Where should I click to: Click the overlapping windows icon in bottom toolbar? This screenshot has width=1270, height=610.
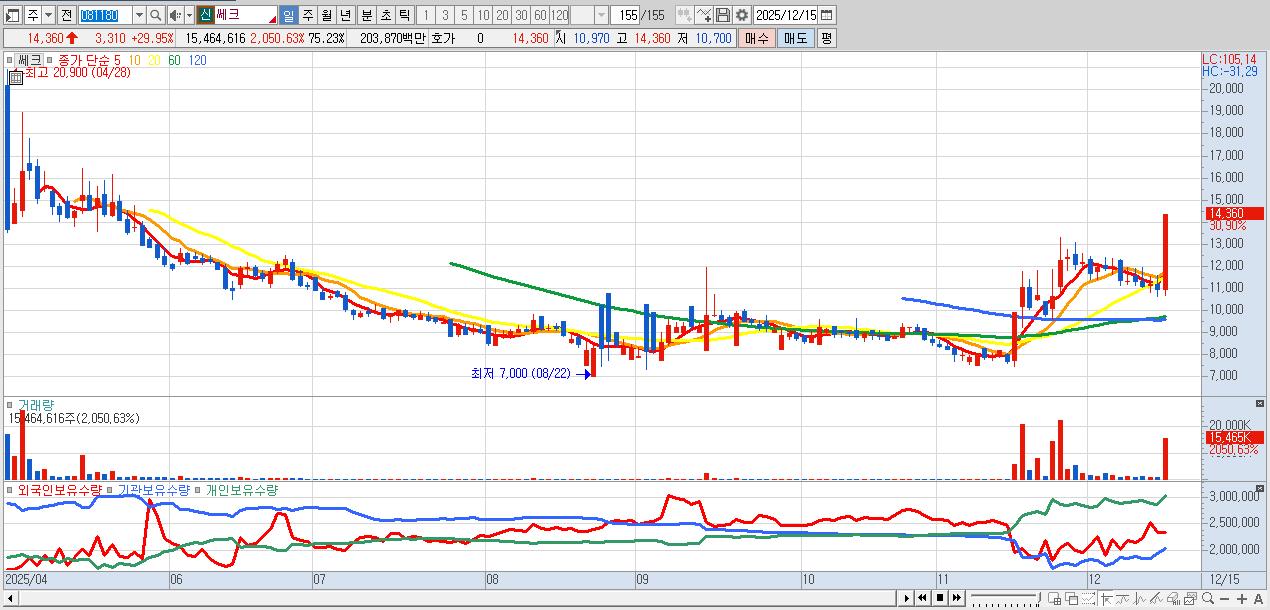[1071, 598]
